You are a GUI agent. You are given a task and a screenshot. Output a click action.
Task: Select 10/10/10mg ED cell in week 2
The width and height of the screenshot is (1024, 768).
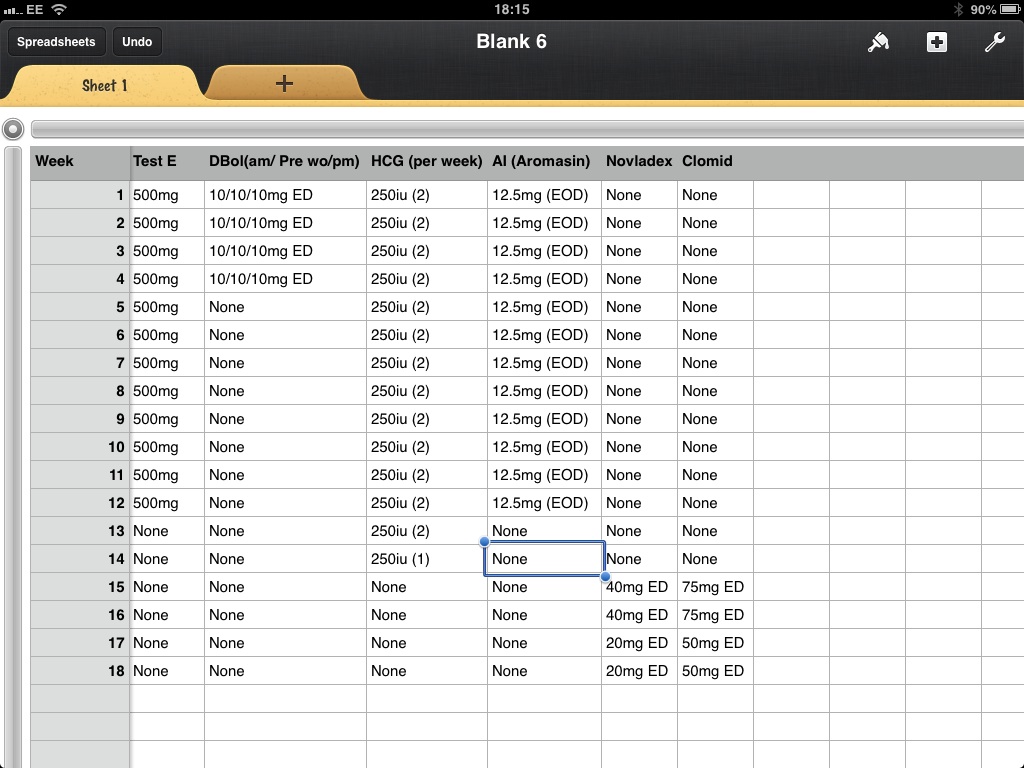click(285, 223)
